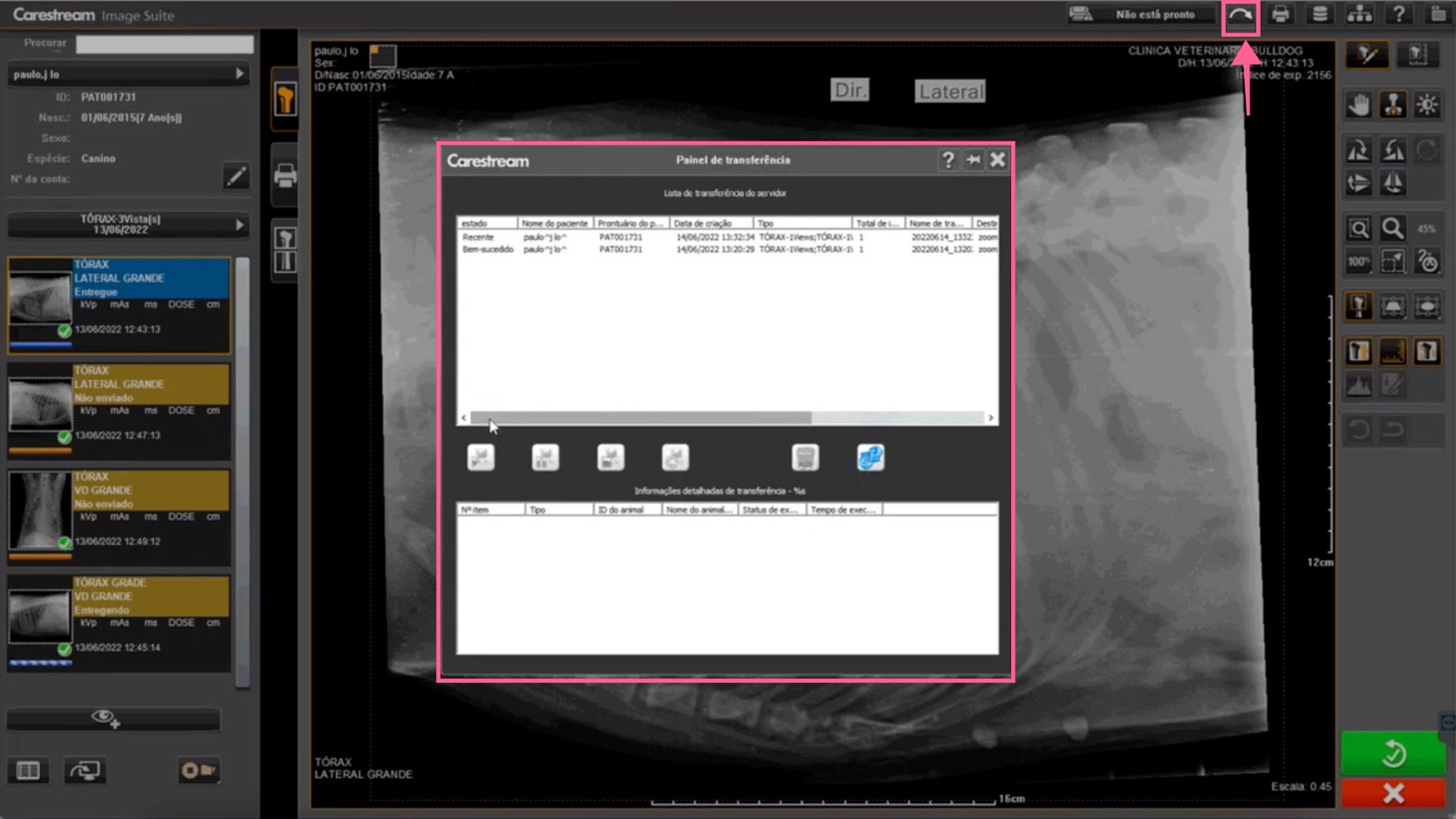Open the brightness and contrast tool

(x=1427, y=106)
